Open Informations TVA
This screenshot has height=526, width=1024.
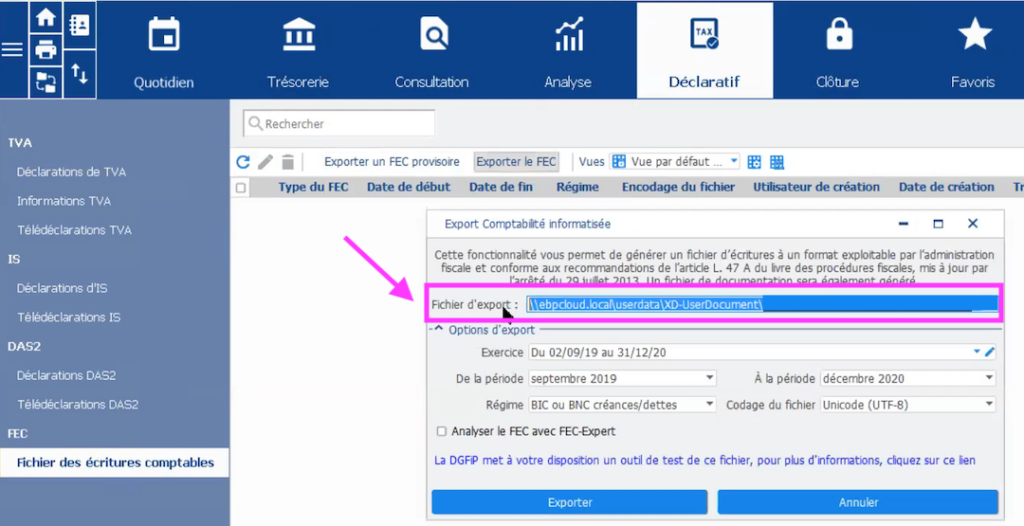click(64, 201)
